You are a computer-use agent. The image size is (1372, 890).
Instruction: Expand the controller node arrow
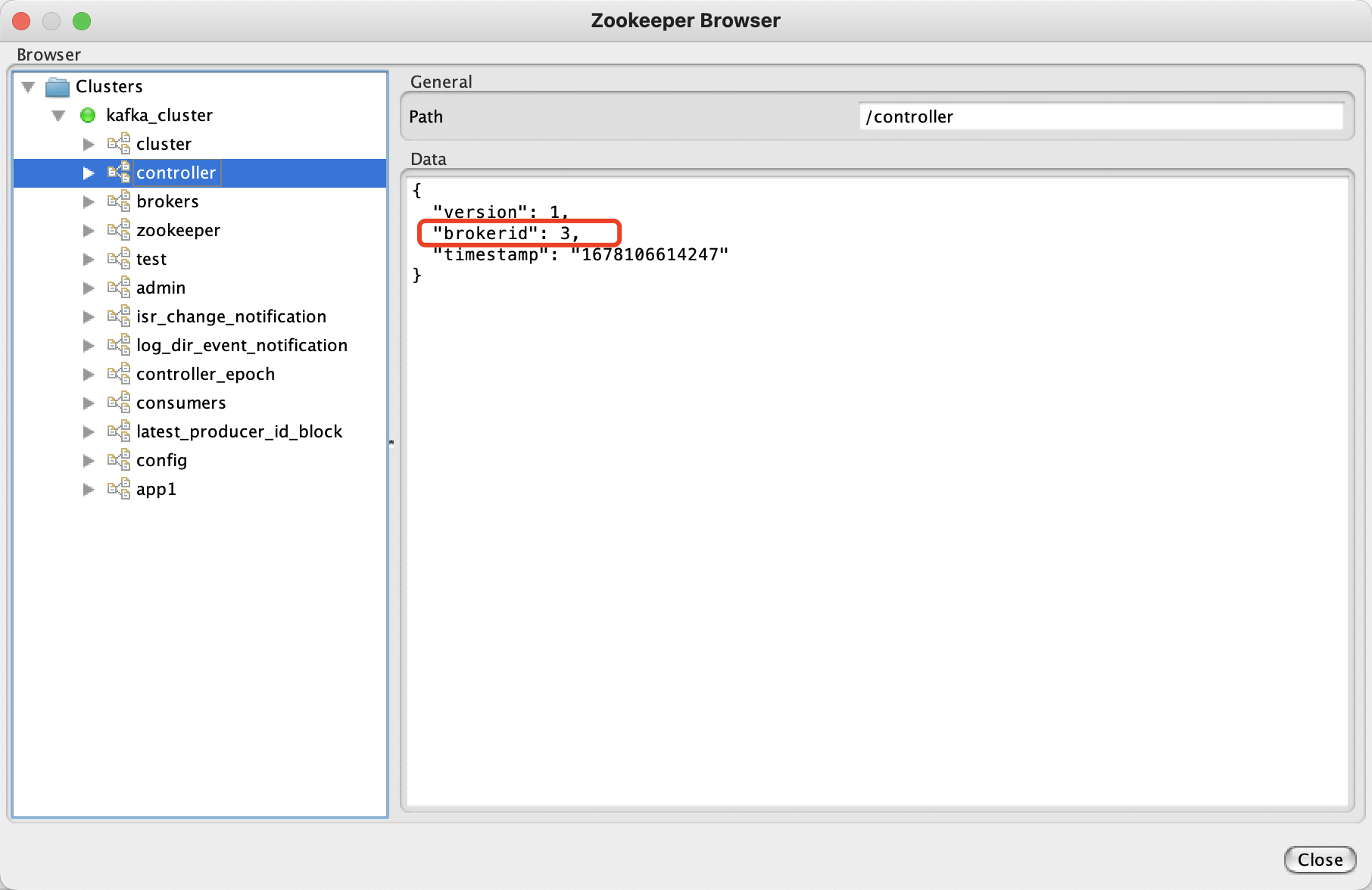pyautogui.click(x=89, y=173)
